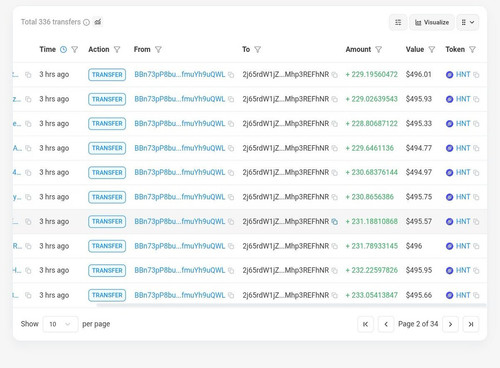This screenshot has height=368, width=500.
Task: Click TRANSFER badge in the $495.57 row
Action: (107, 222)
